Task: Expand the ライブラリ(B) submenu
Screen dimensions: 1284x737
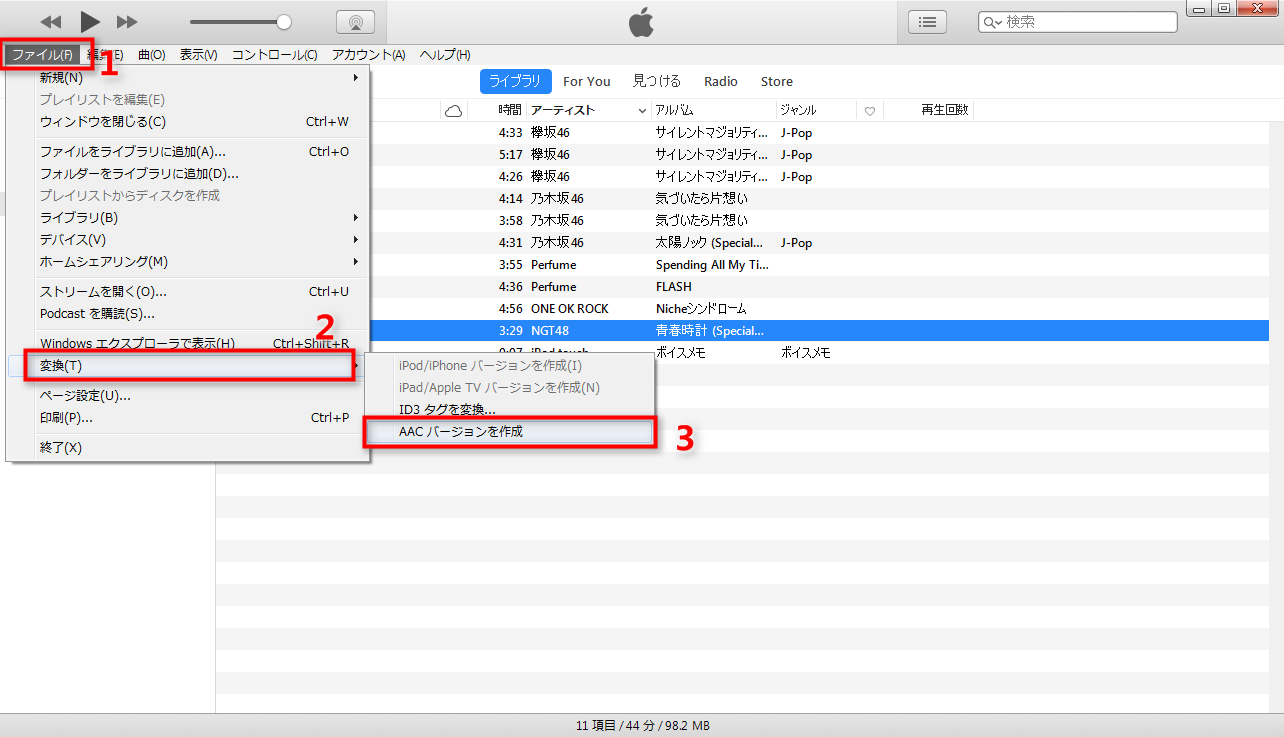Action: click(x=188, y=218)
